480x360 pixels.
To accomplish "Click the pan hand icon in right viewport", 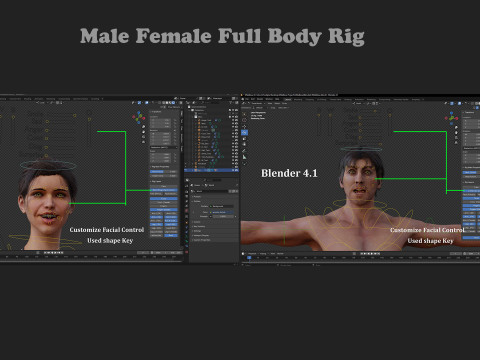I will tap(456, 133).
